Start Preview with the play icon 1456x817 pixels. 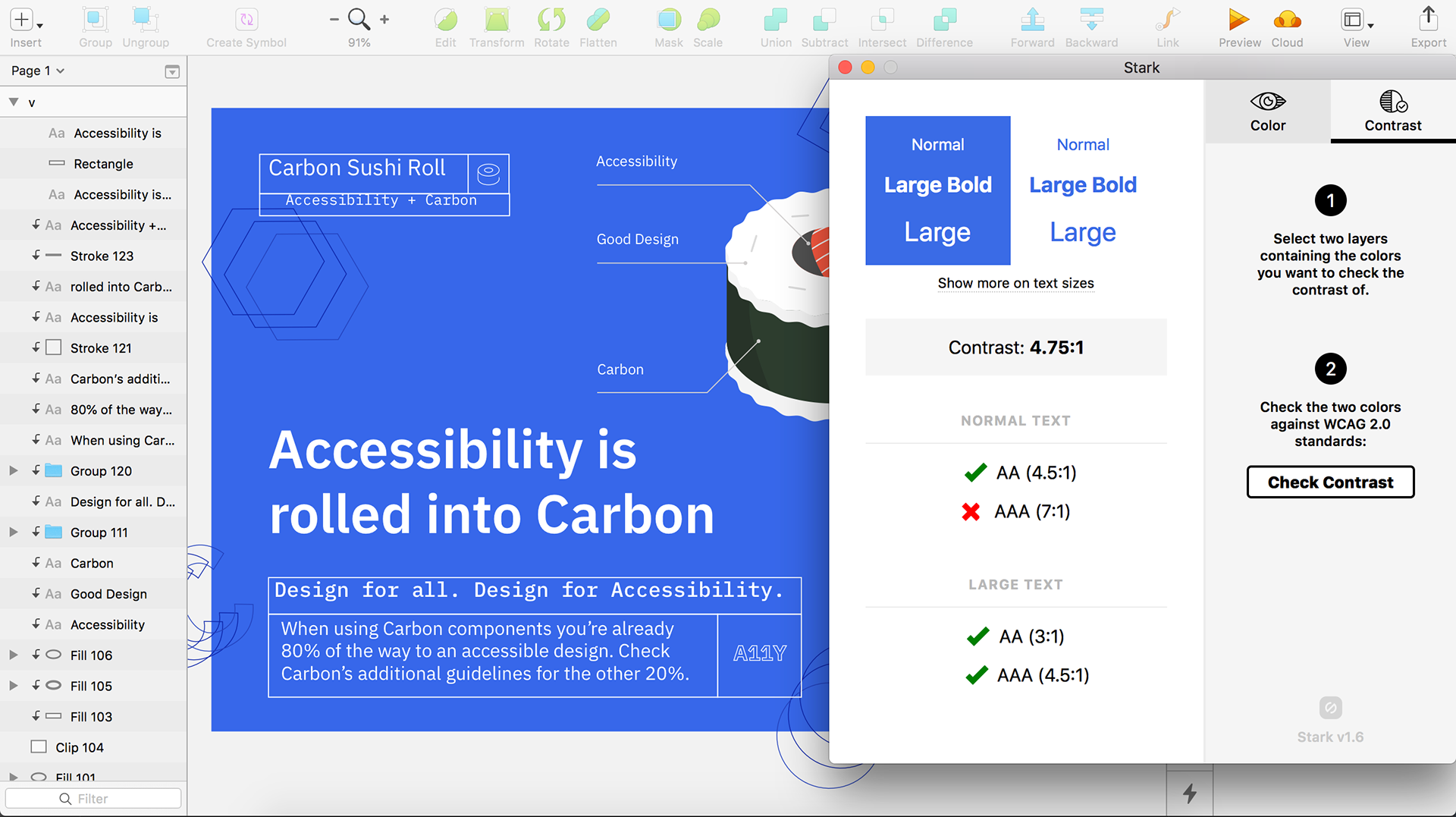(x=1239, y=20)
